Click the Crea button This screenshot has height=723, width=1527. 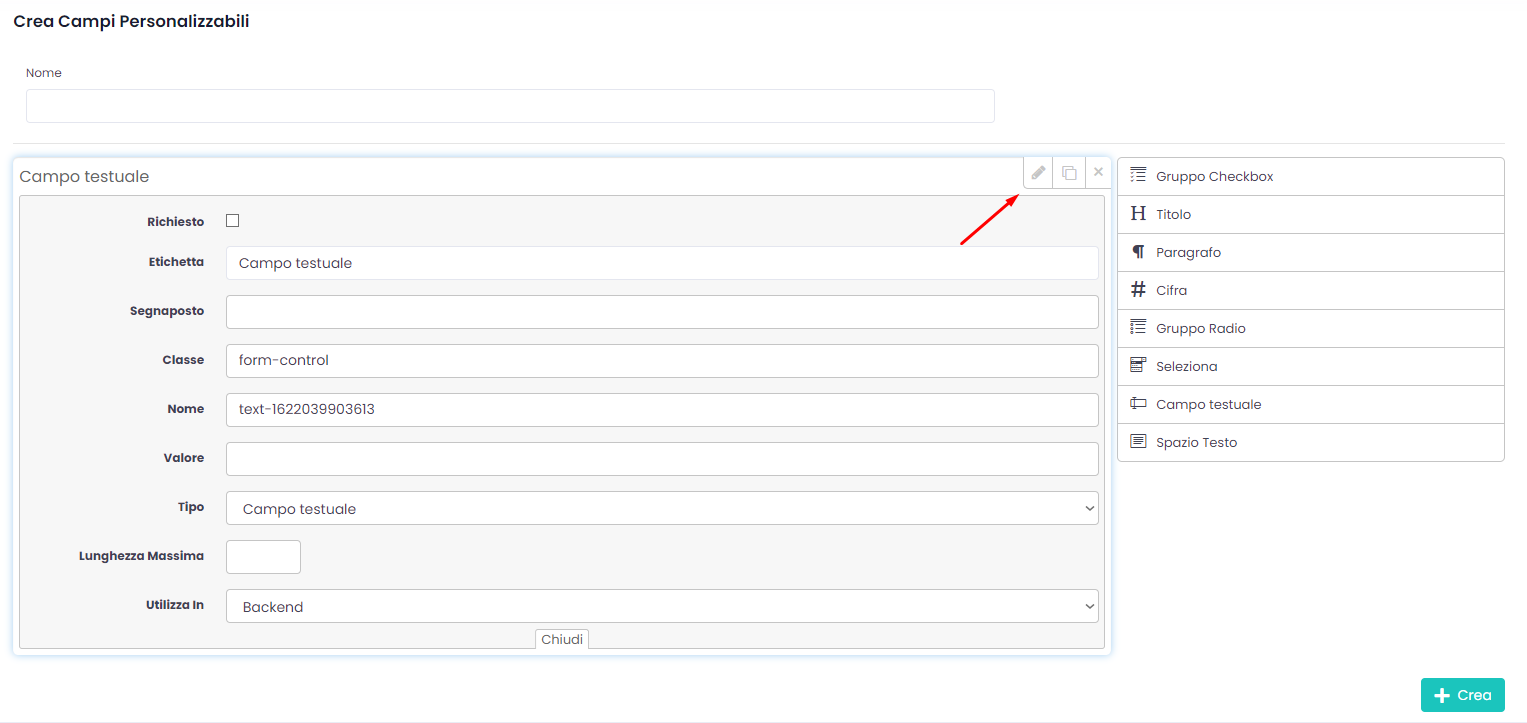tap(1462, 696)
